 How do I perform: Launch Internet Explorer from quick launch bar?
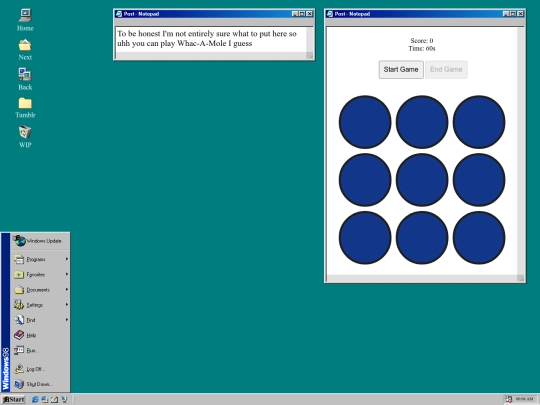pos(35,399)
